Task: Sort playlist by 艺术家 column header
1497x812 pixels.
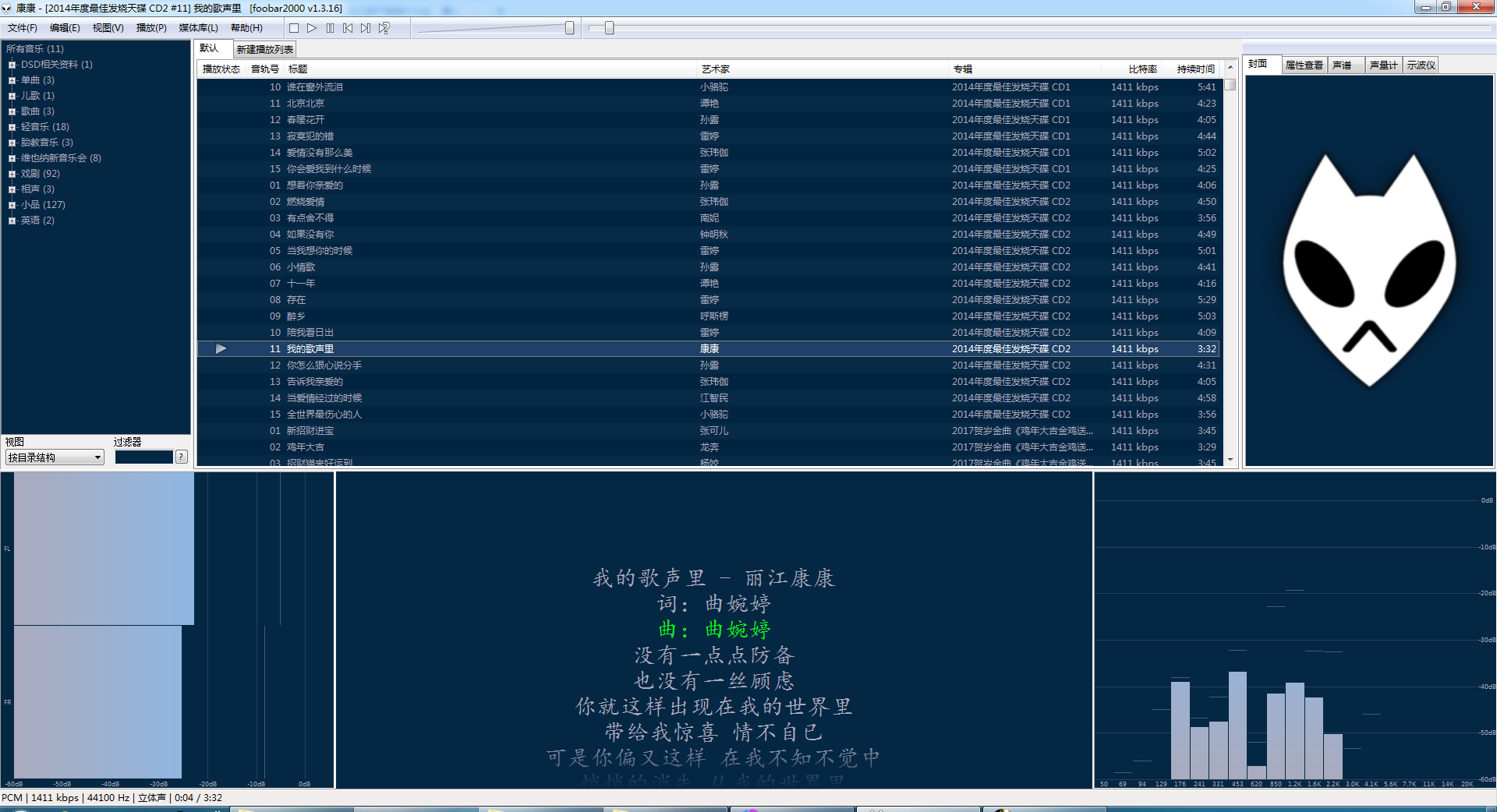Action: pos(716,69)
